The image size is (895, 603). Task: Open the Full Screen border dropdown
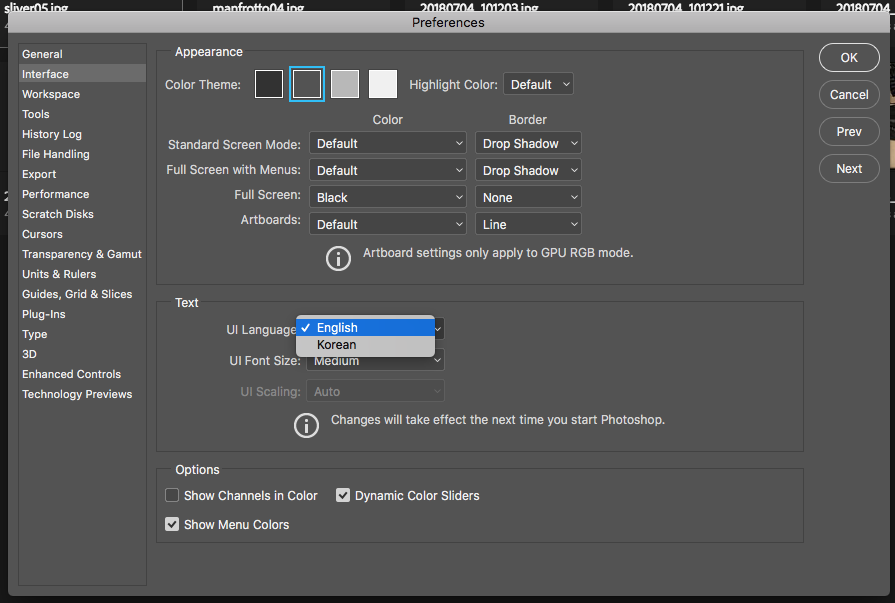tap(528, 198)
